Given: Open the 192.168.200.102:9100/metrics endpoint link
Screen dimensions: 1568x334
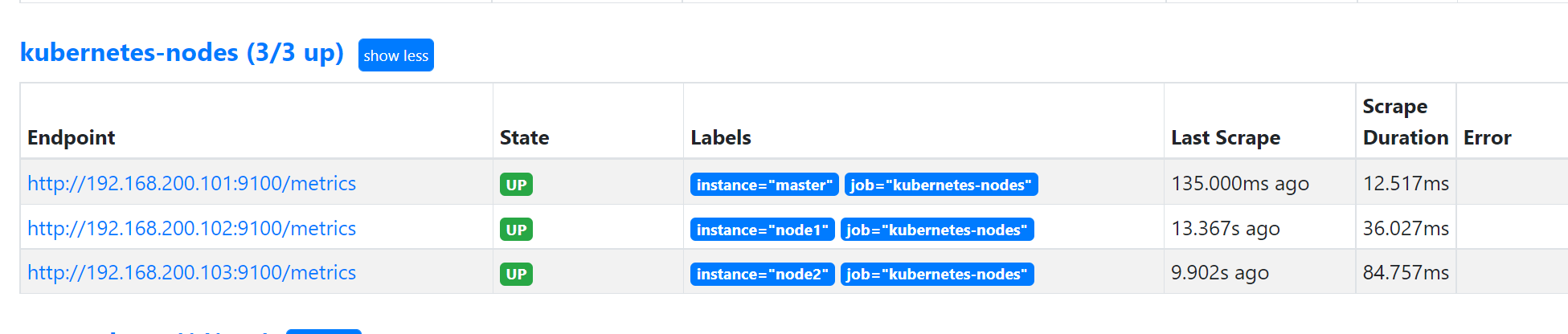Looking at the screenshot, I should click(x=191, y=228).
